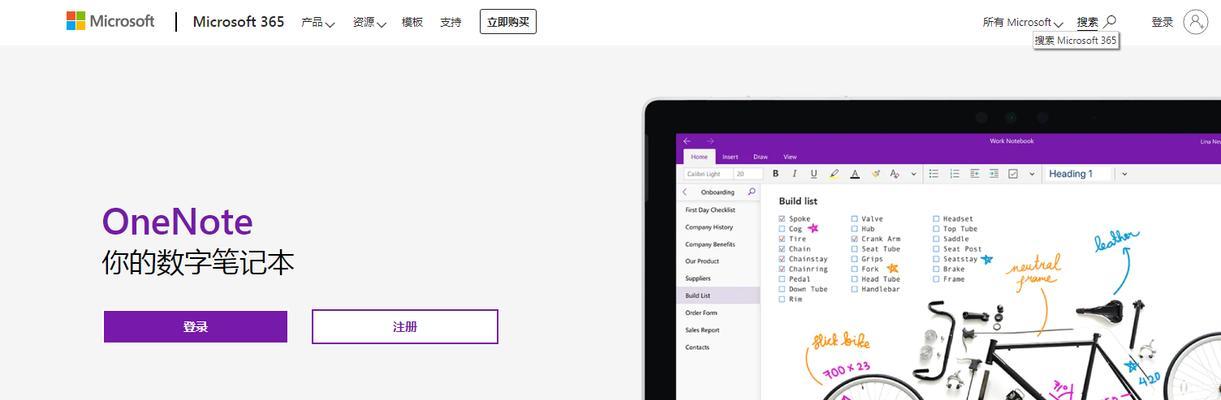Click the to-do checkbox tag icon
Viewport: 1221px width, 400px height.
point(1013,174)
